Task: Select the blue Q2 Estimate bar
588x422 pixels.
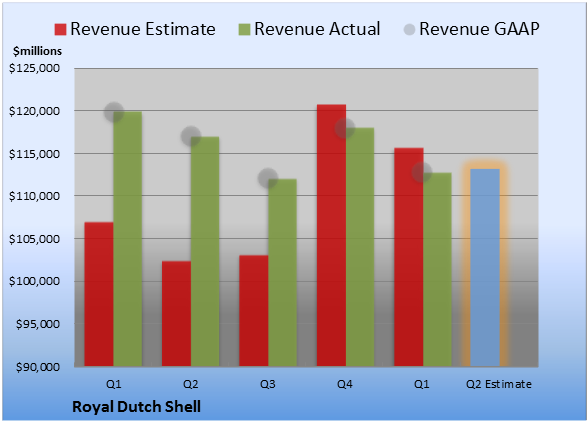Action: click(x=485, y=267)
